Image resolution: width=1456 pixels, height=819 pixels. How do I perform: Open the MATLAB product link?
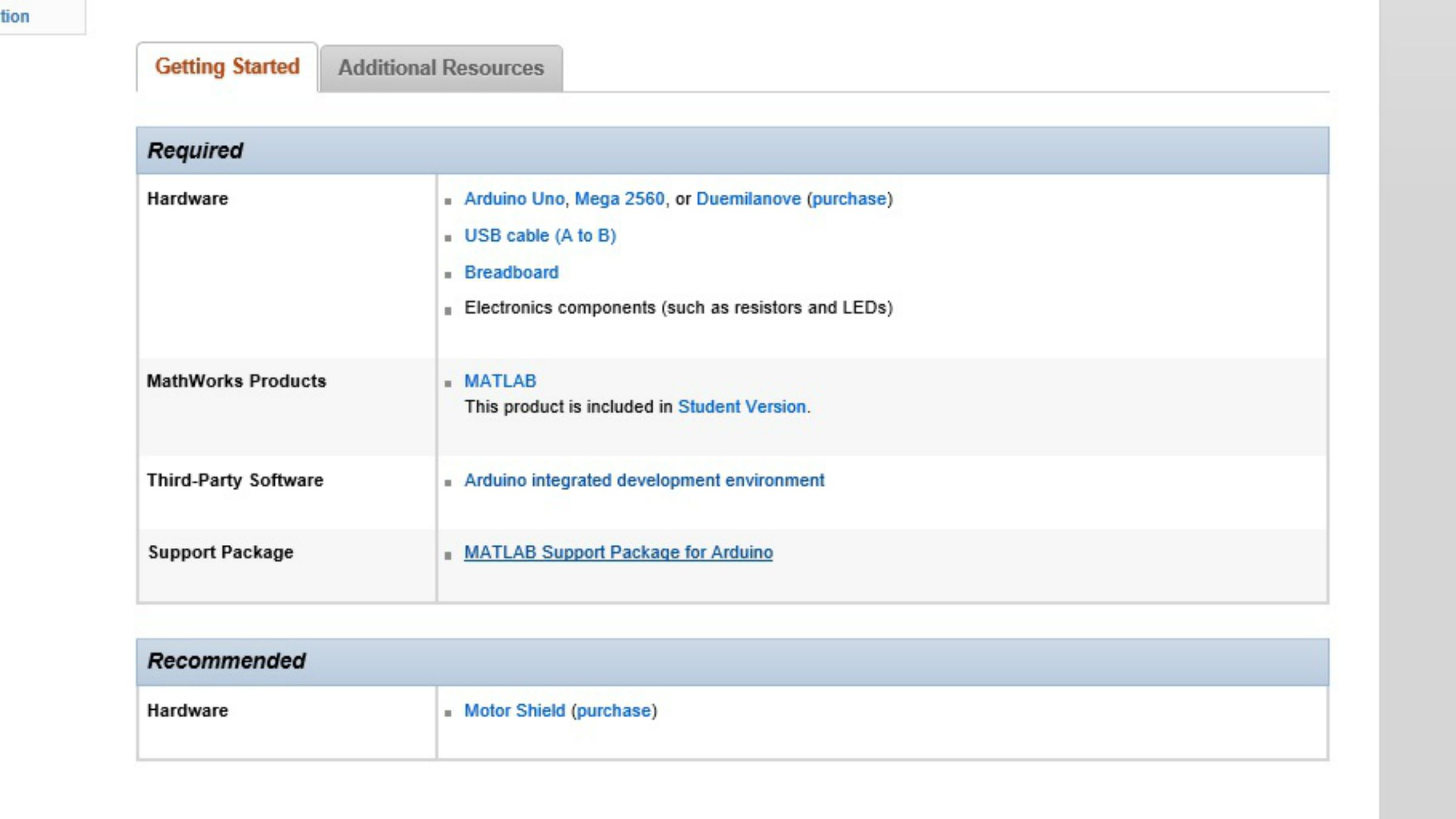coord(500,381)
